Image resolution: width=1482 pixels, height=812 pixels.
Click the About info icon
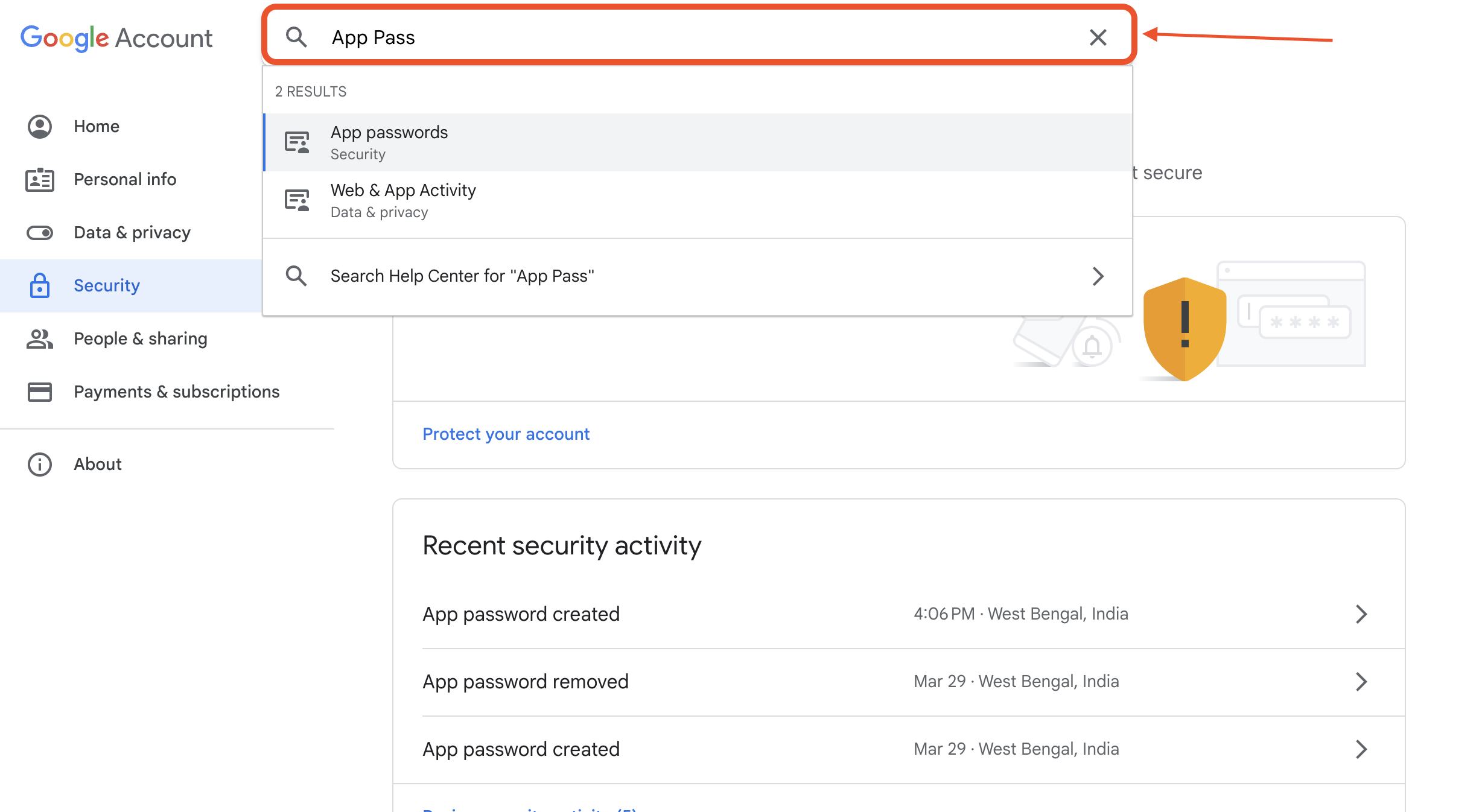coord(40,465)
